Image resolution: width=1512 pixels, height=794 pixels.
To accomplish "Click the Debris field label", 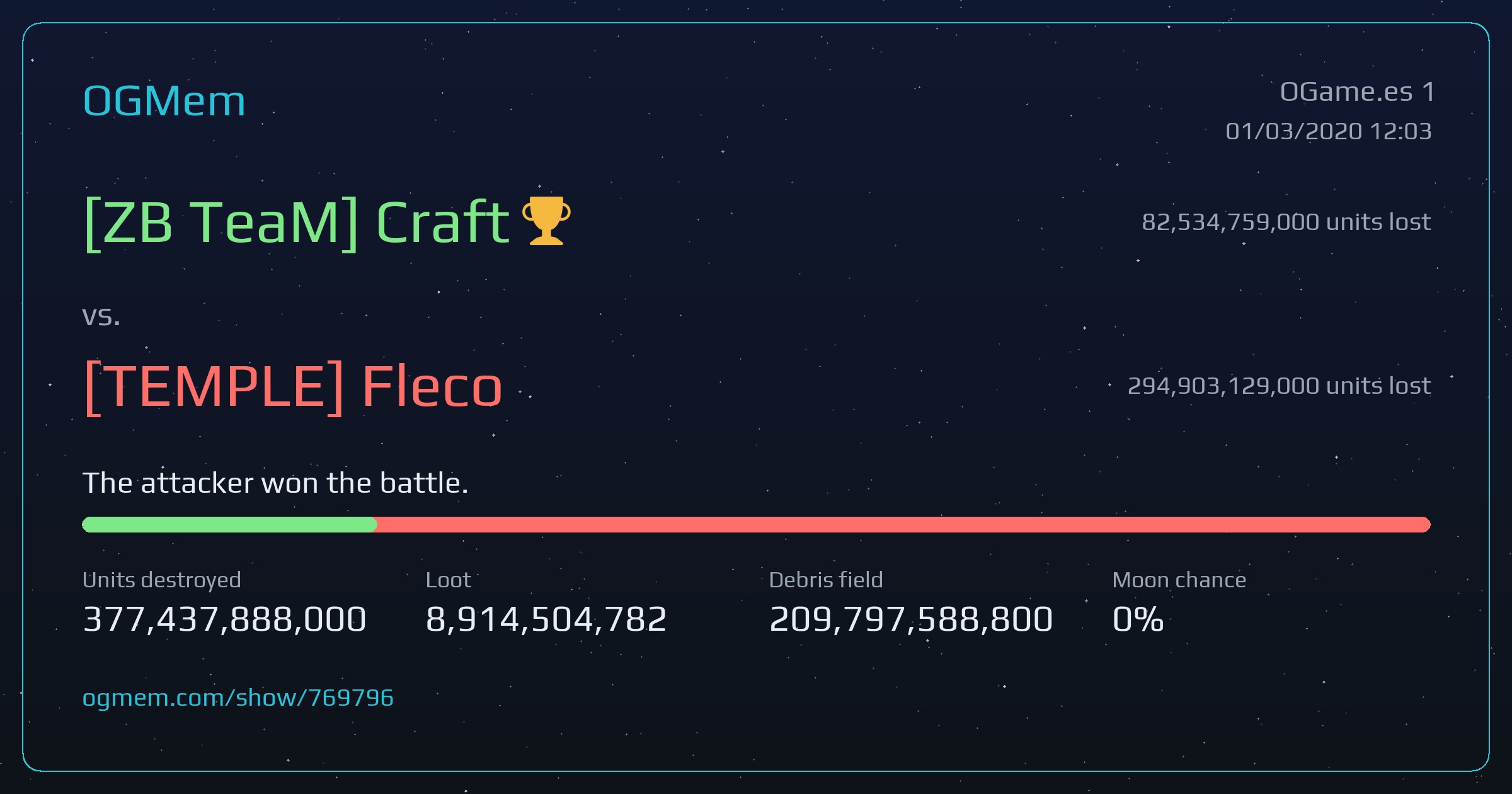I will click(x=826, y=580).
